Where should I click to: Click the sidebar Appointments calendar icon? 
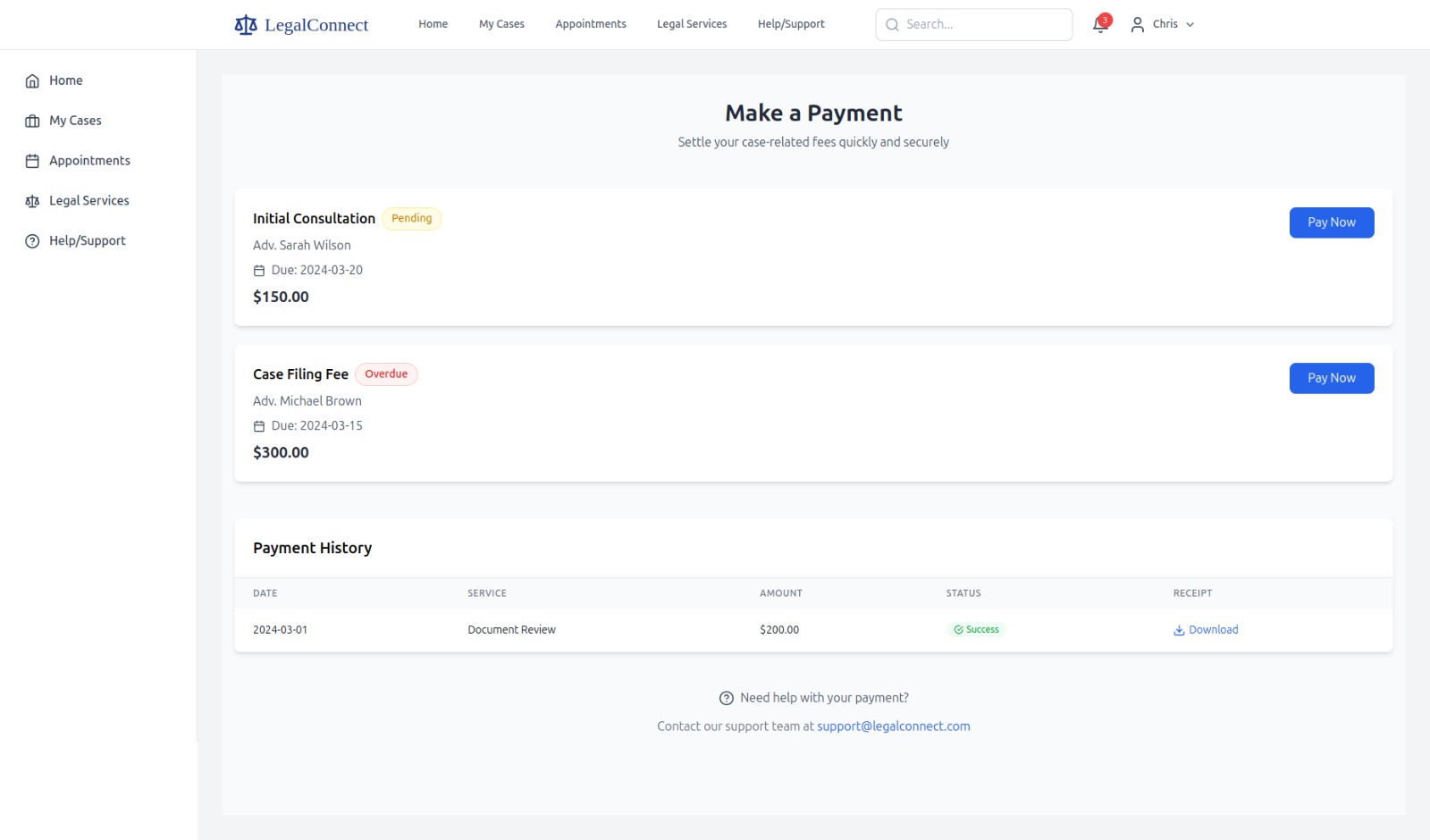pos(32,162)
